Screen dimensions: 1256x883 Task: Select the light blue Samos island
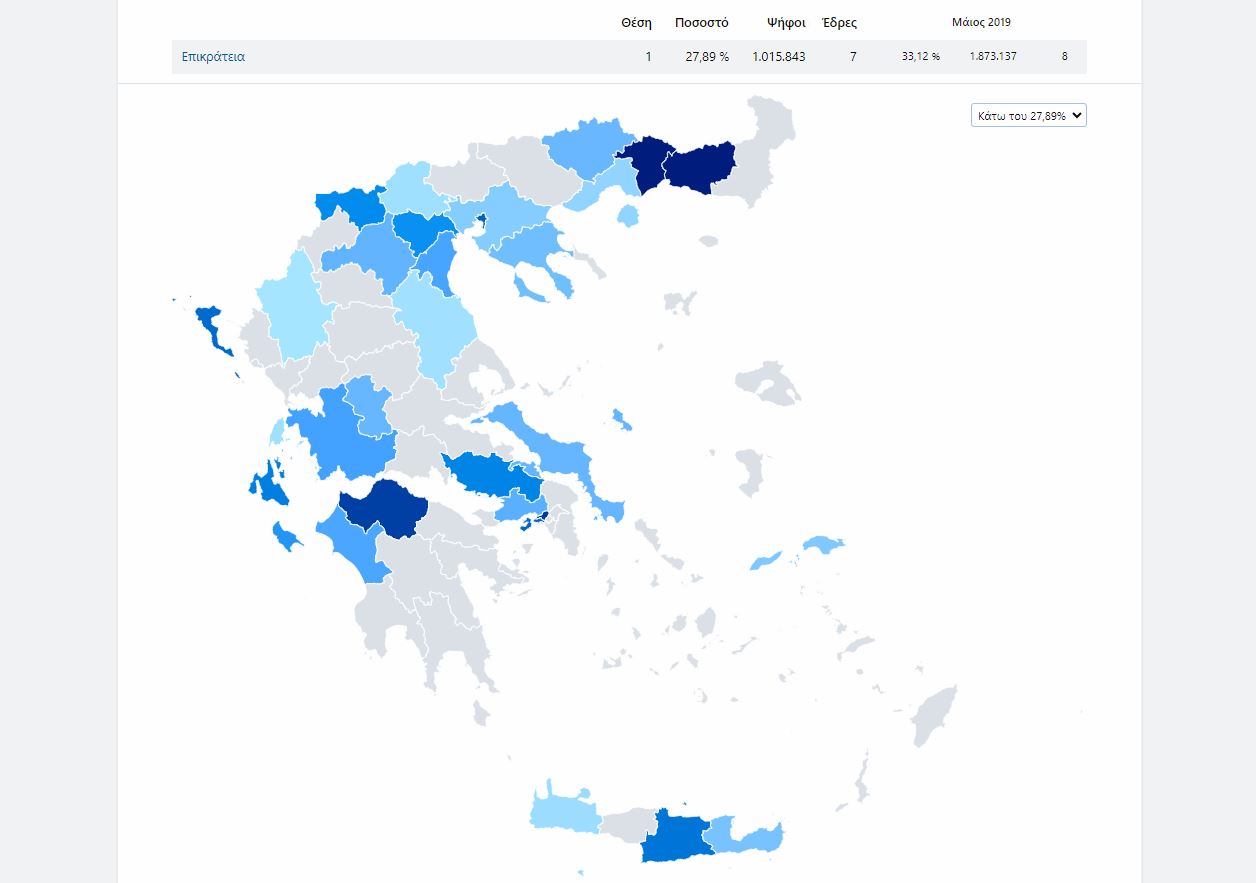823,545
